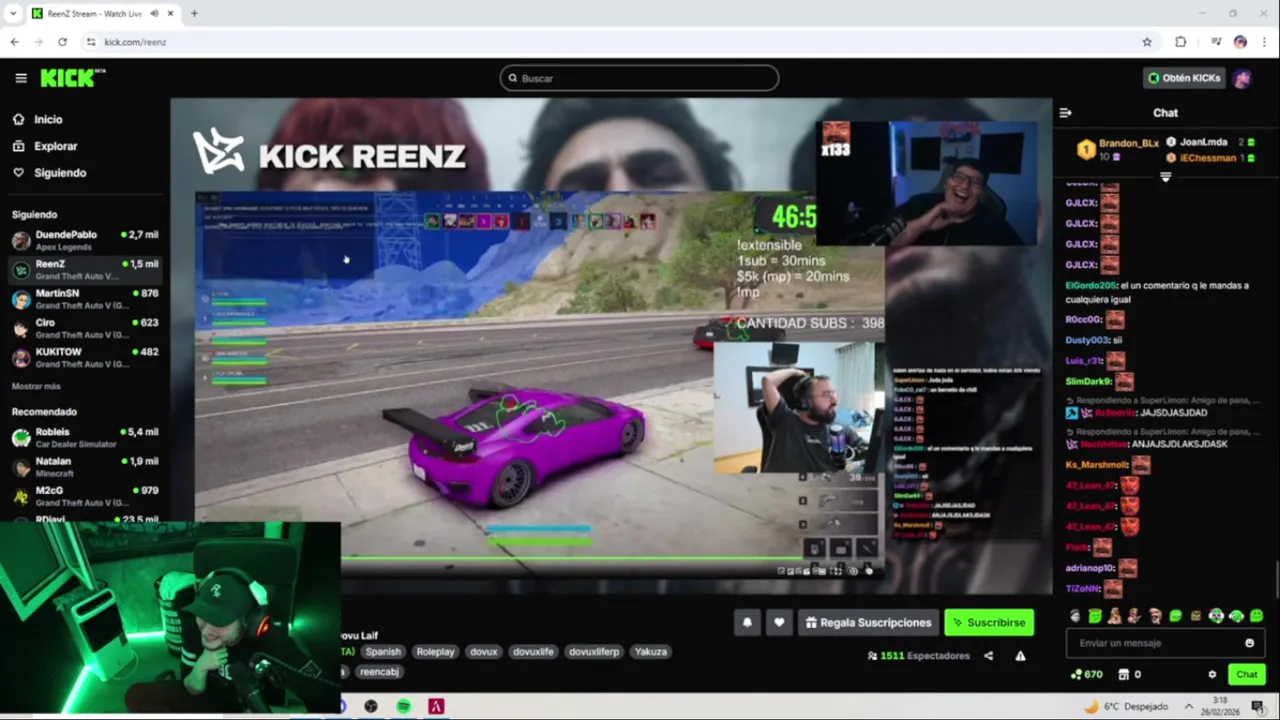The height and width of the screenshot is (720, 1280).
Task: Click the share stream icon
Action: pos(988,656)
